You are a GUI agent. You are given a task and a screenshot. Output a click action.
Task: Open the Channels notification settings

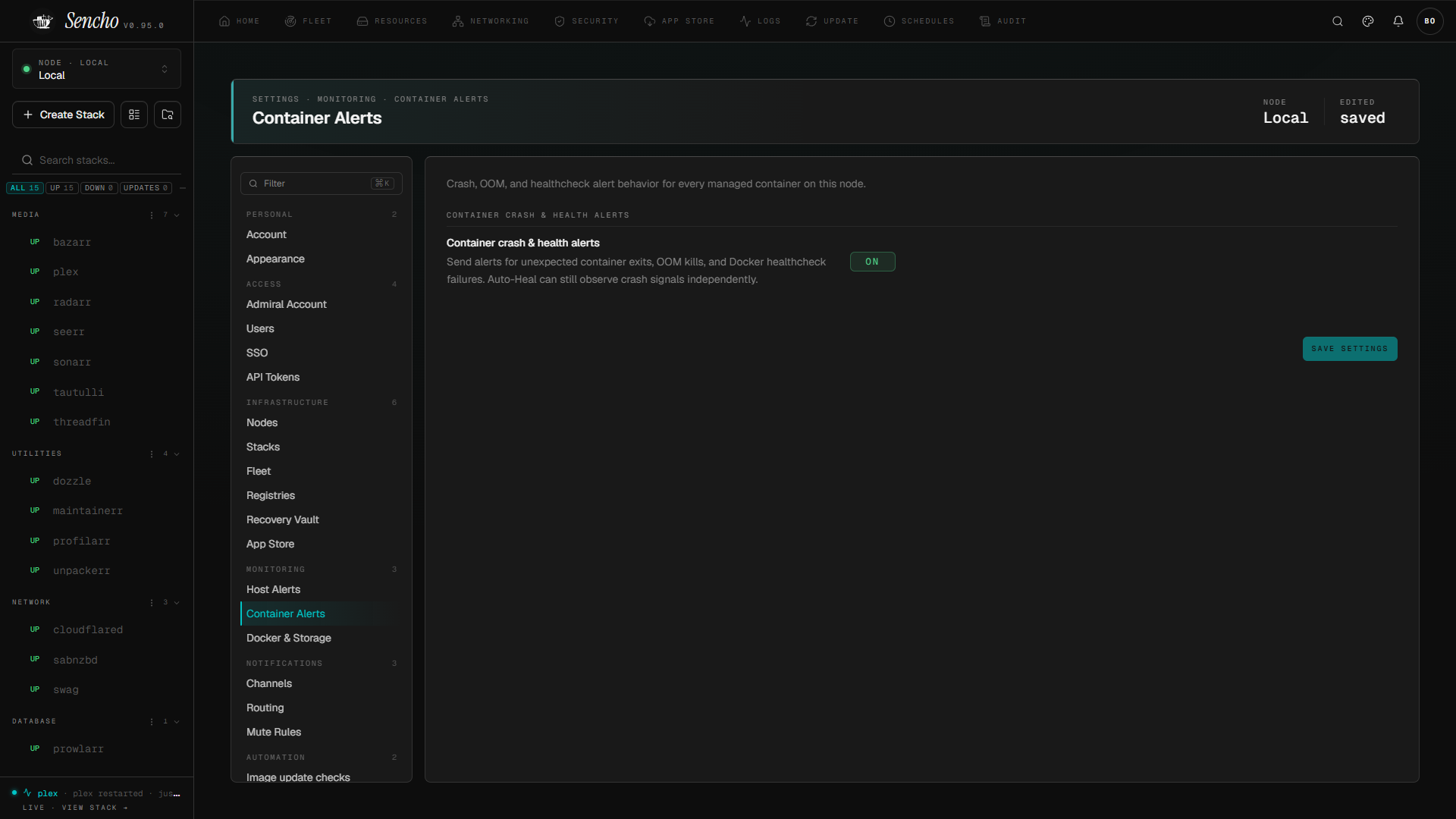tap(322, 683)
